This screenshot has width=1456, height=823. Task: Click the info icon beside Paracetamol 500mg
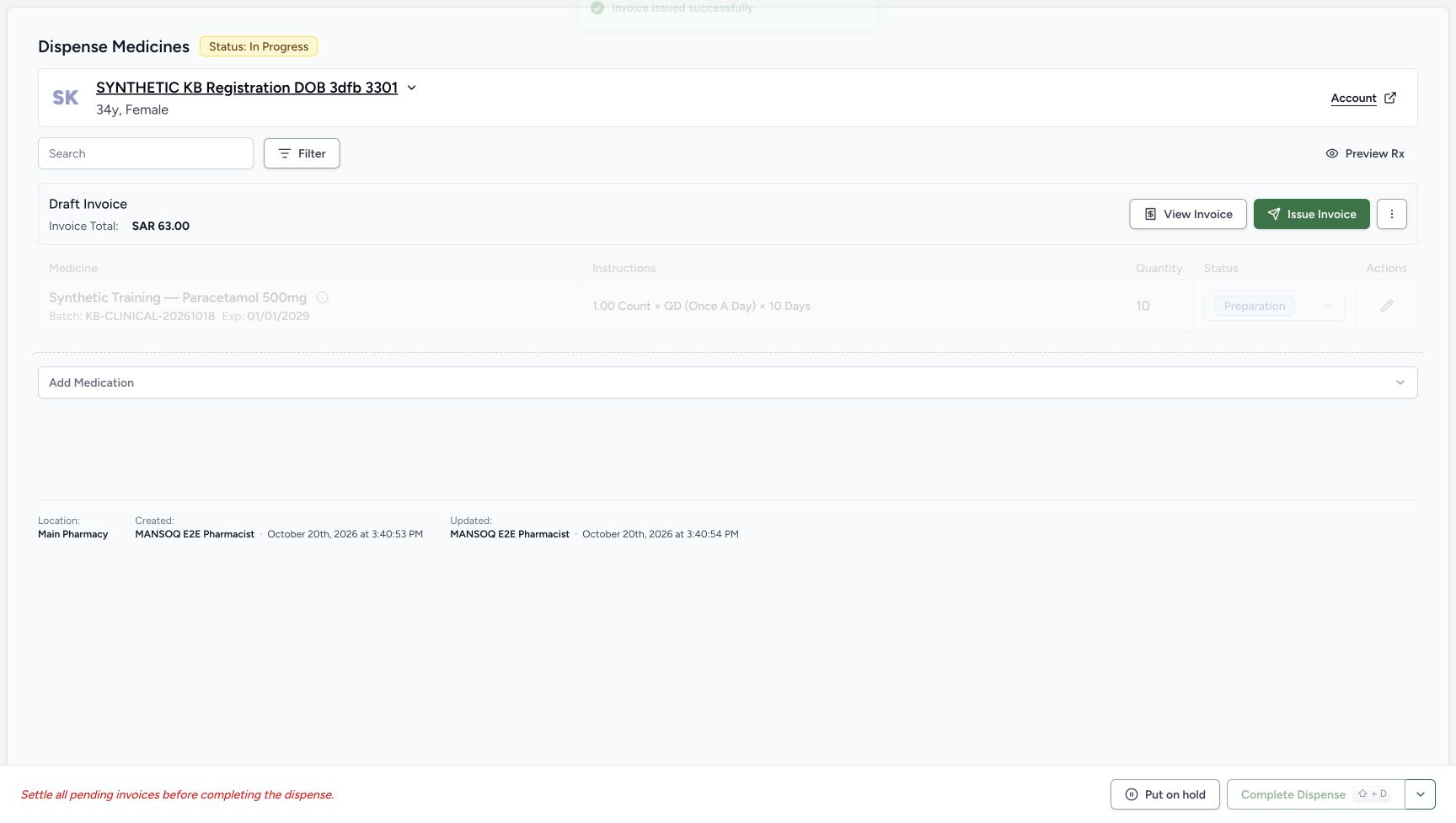[x=322, y=297]
